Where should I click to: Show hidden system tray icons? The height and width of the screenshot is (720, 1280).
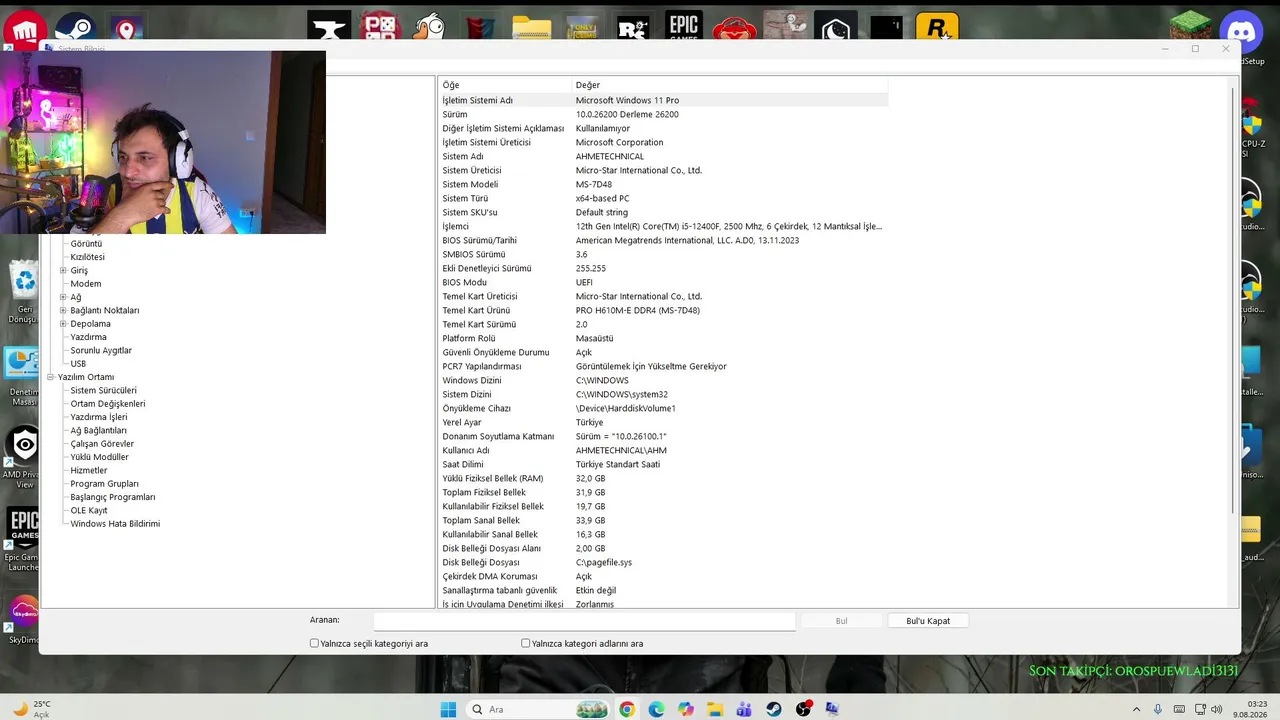1137,709
